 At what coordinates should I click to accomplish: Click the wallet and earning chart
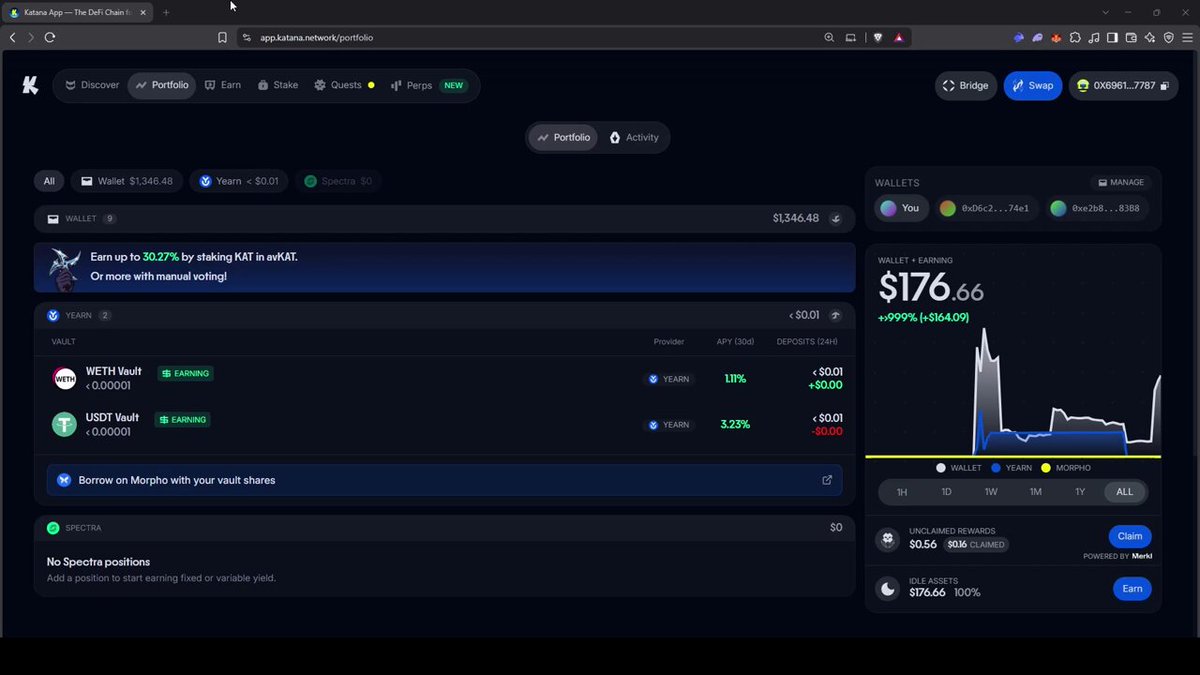1013,390
